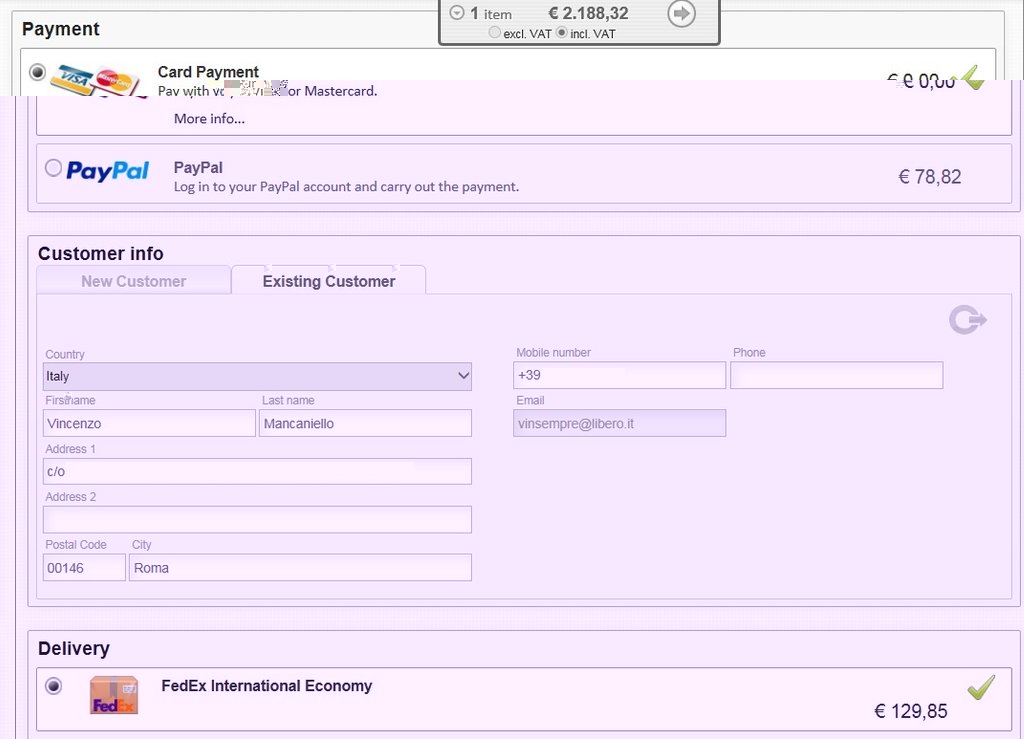Image resolution: width=1024 pixels, height=739 pixels.
Task: Select excl. VAT radio option
Action: click(494, 32)
